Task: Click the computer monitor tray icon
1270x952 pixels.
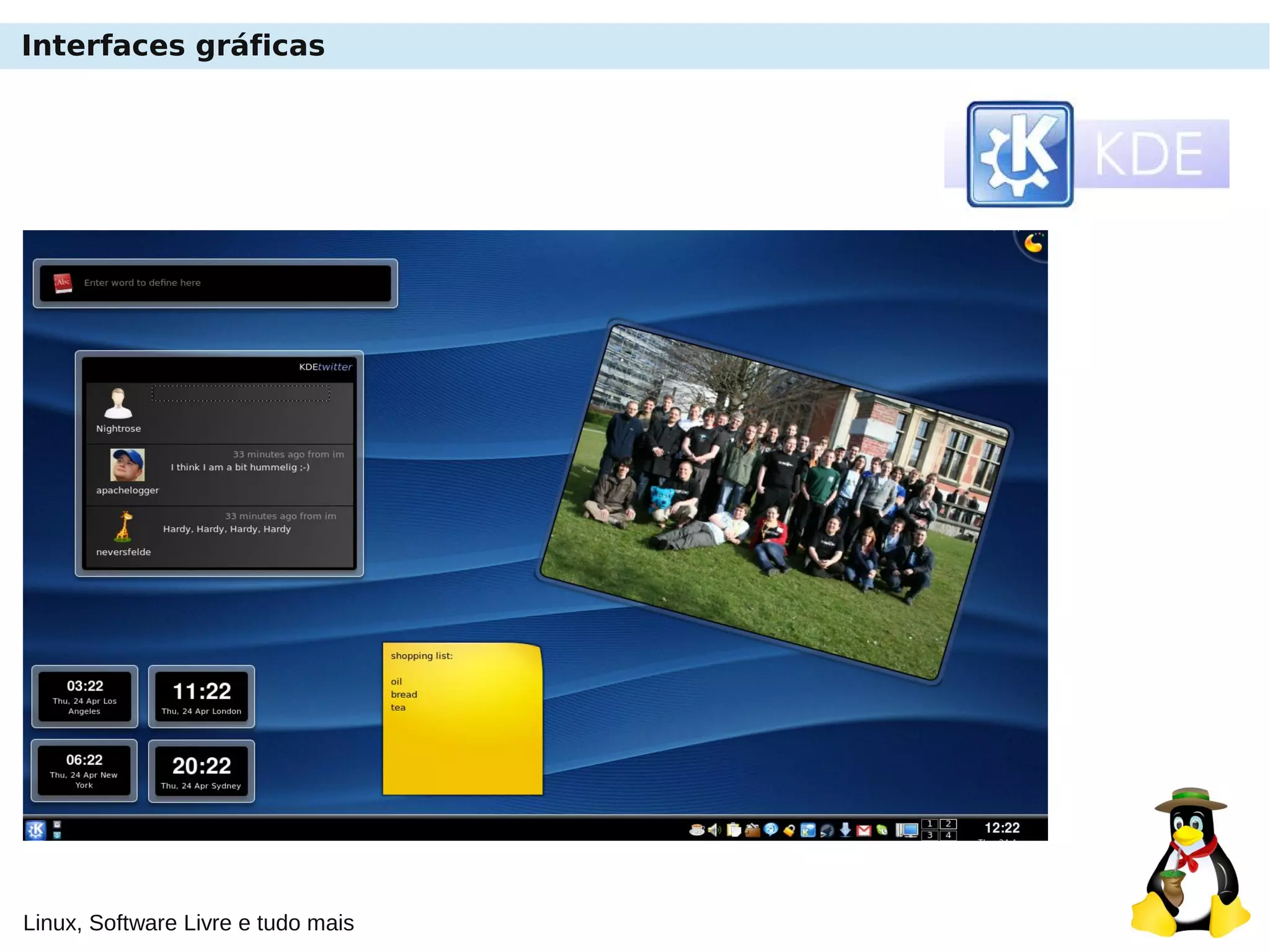Action: pyautogui.click(x=907, y=830)
